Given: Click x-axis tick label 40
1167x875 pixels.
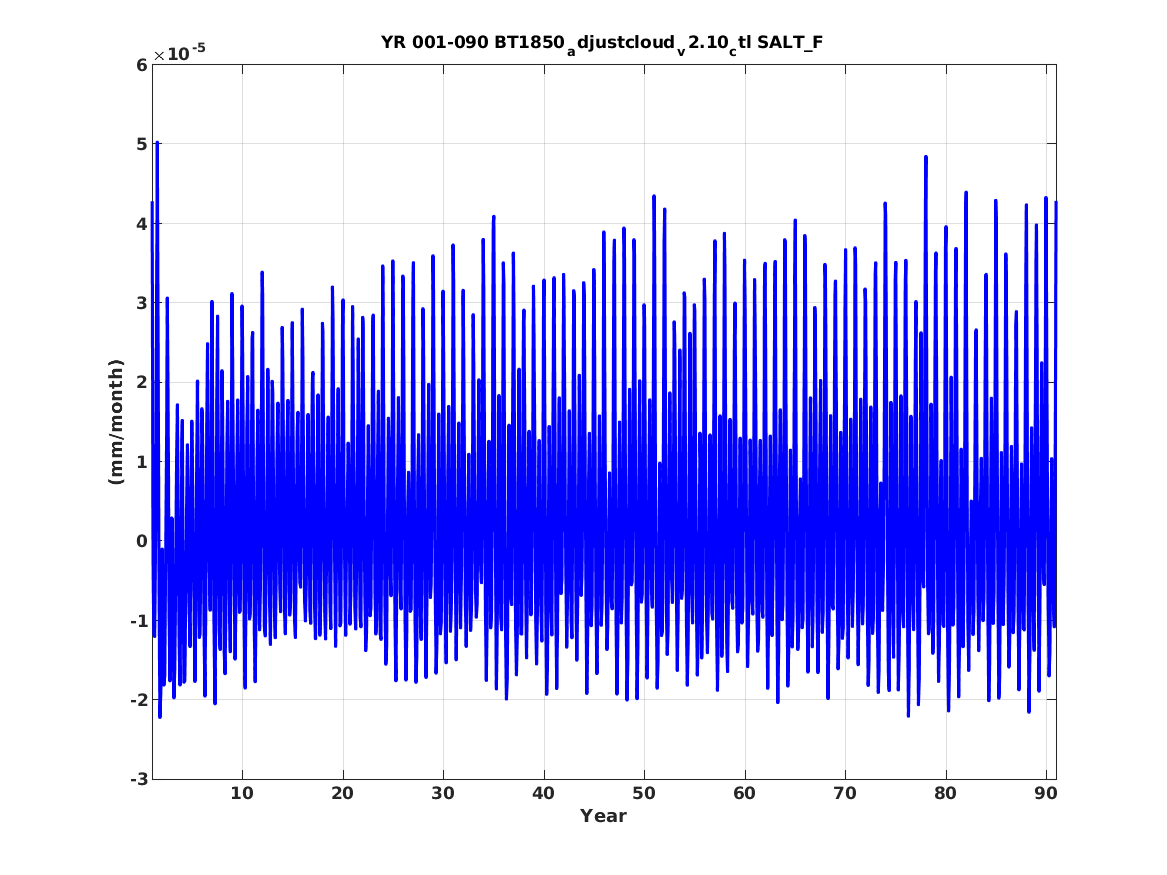Looking at the screenshot, I should pos(543,793).
